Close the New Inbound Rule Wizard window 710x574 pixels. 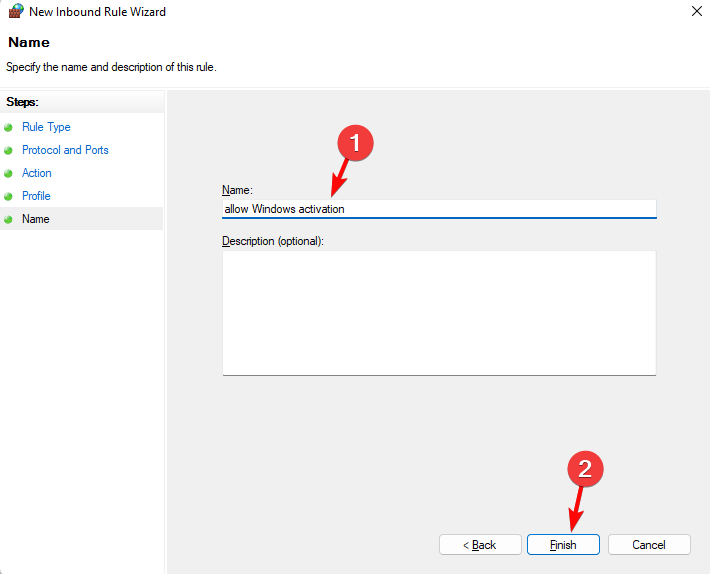pyautogui.click(x=695, y=12)
